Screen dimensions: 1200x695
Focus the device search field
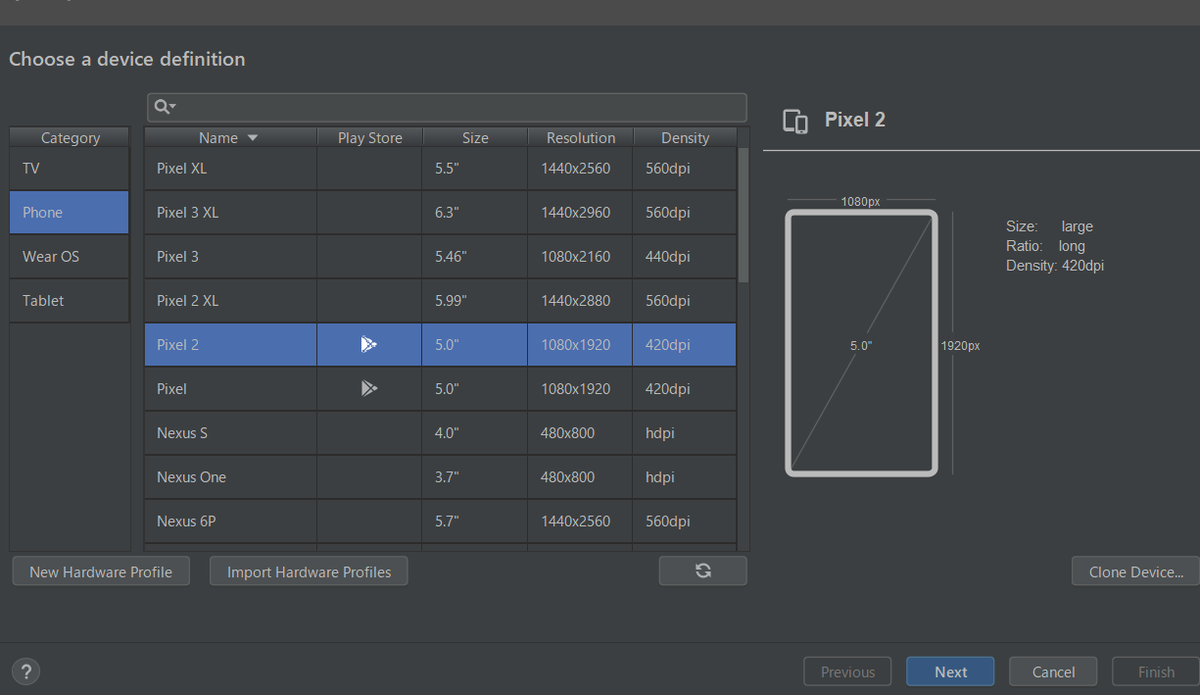[x=447, y=107]
